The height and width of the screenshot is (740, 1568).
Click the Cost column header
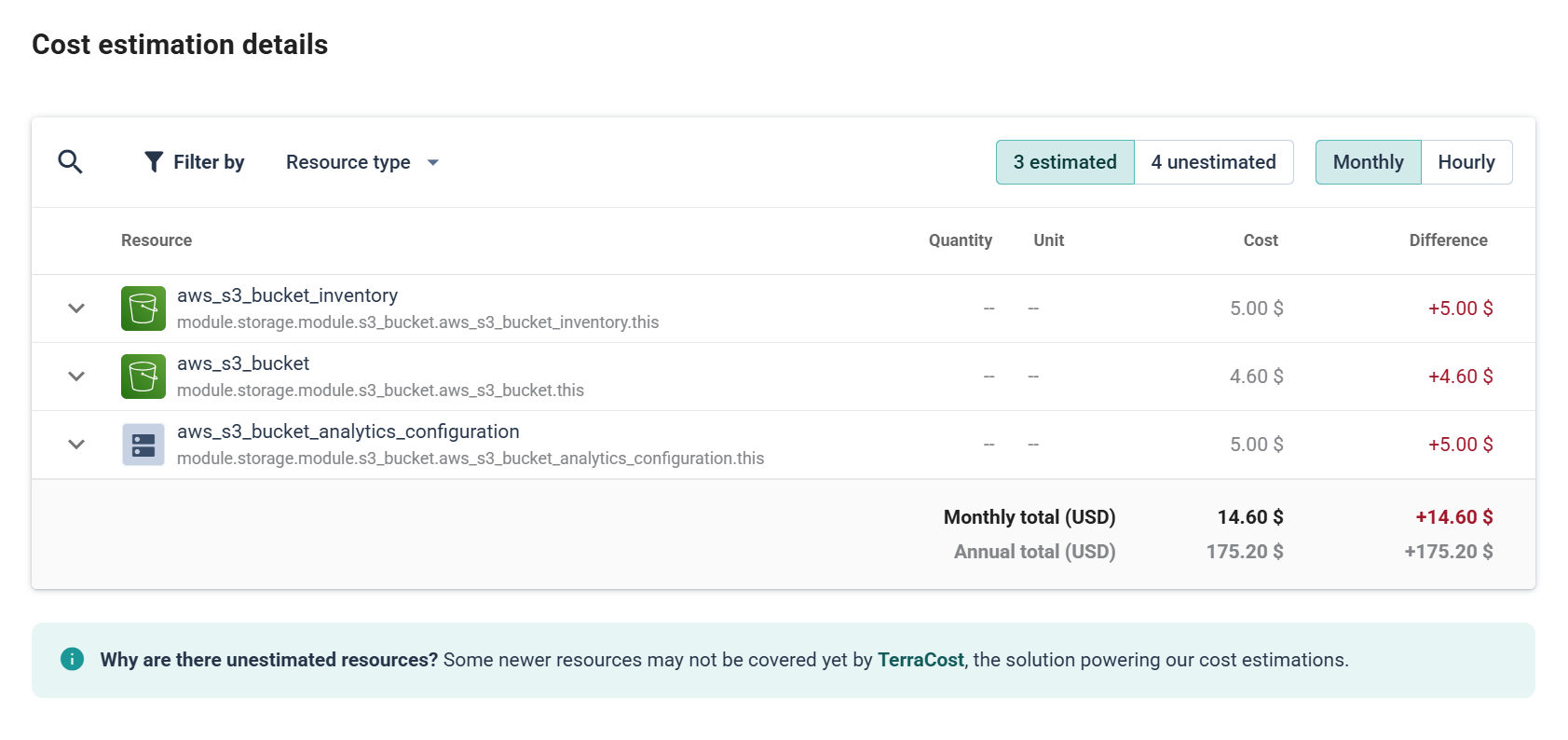coord(1260,240)
